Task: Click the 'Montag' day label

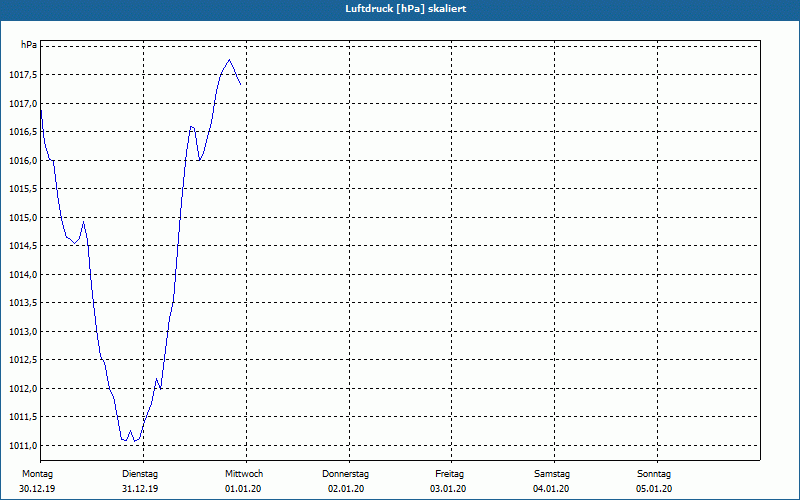Action: click(38, 474)
